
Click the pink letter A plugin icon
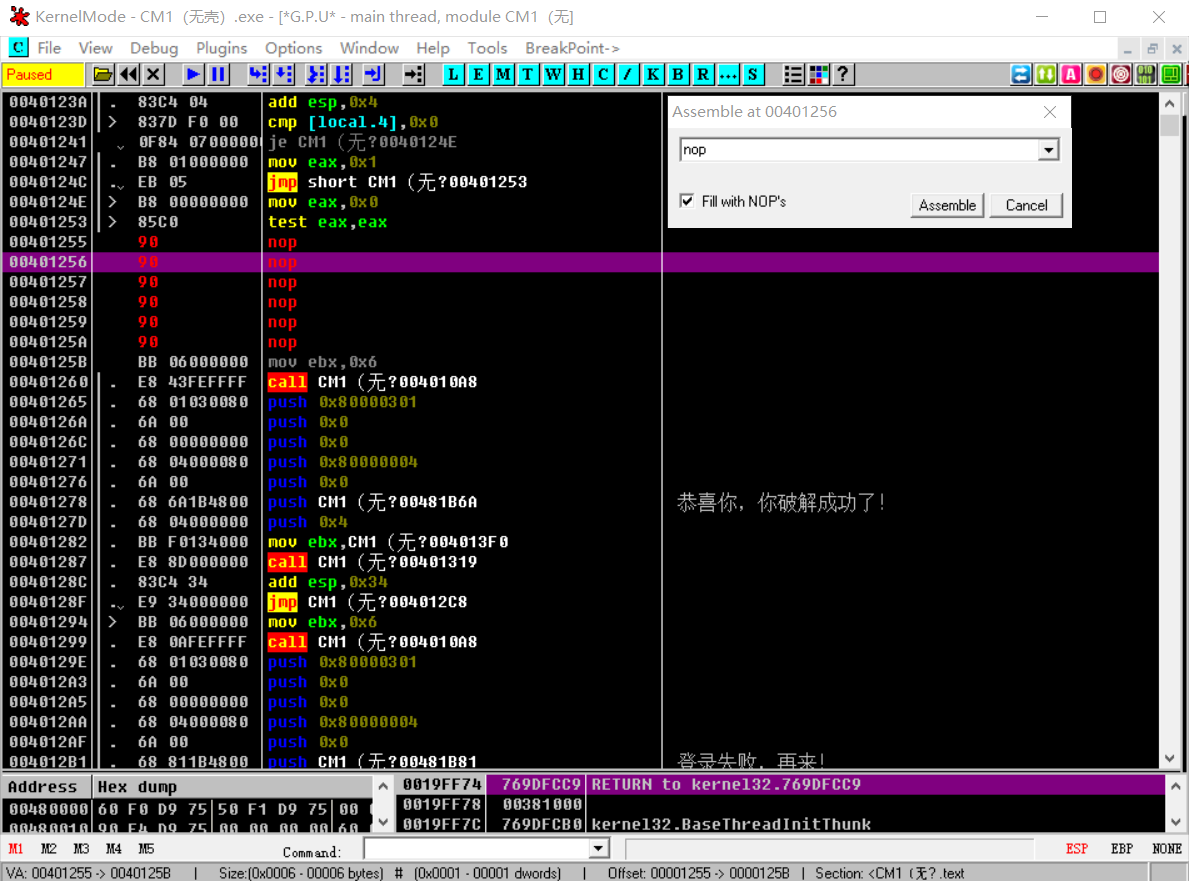[x=1071, y=74]
